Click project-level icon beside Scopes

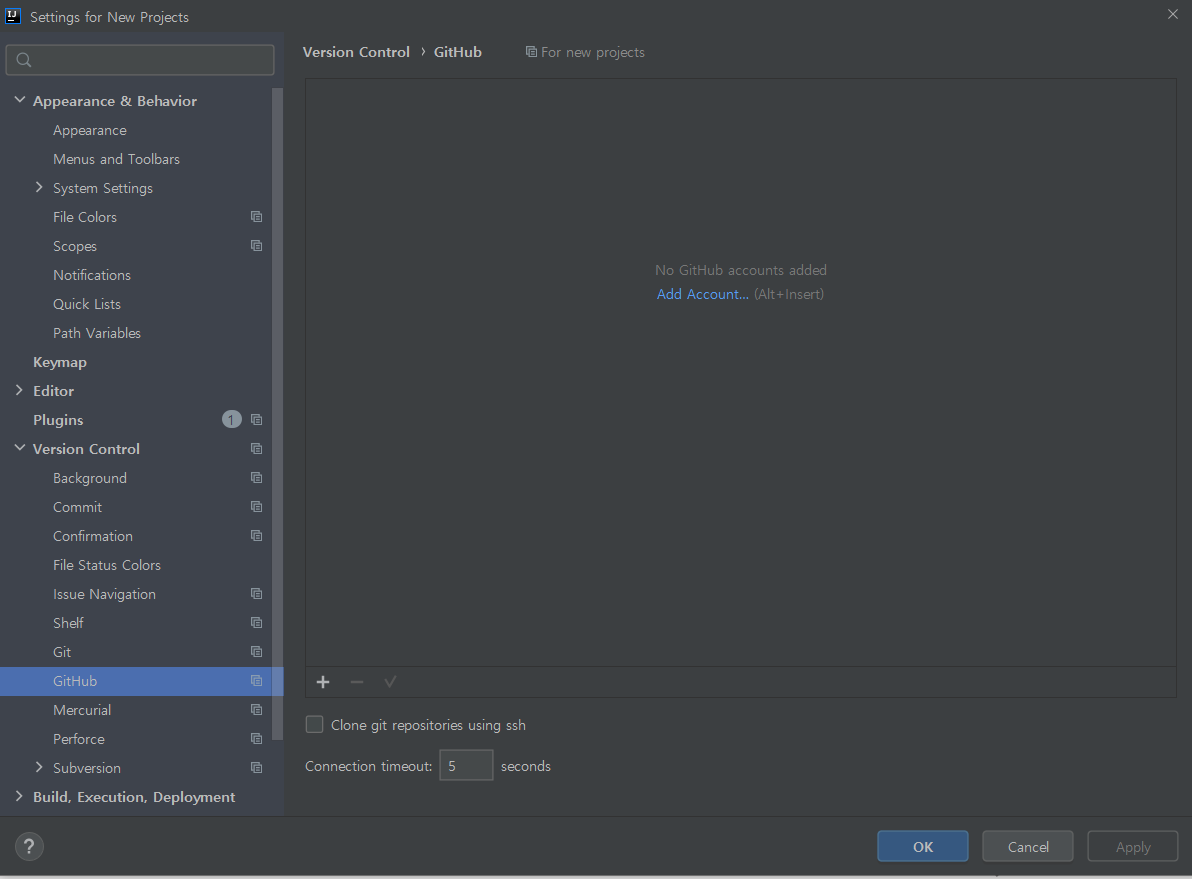click(256, 246)
